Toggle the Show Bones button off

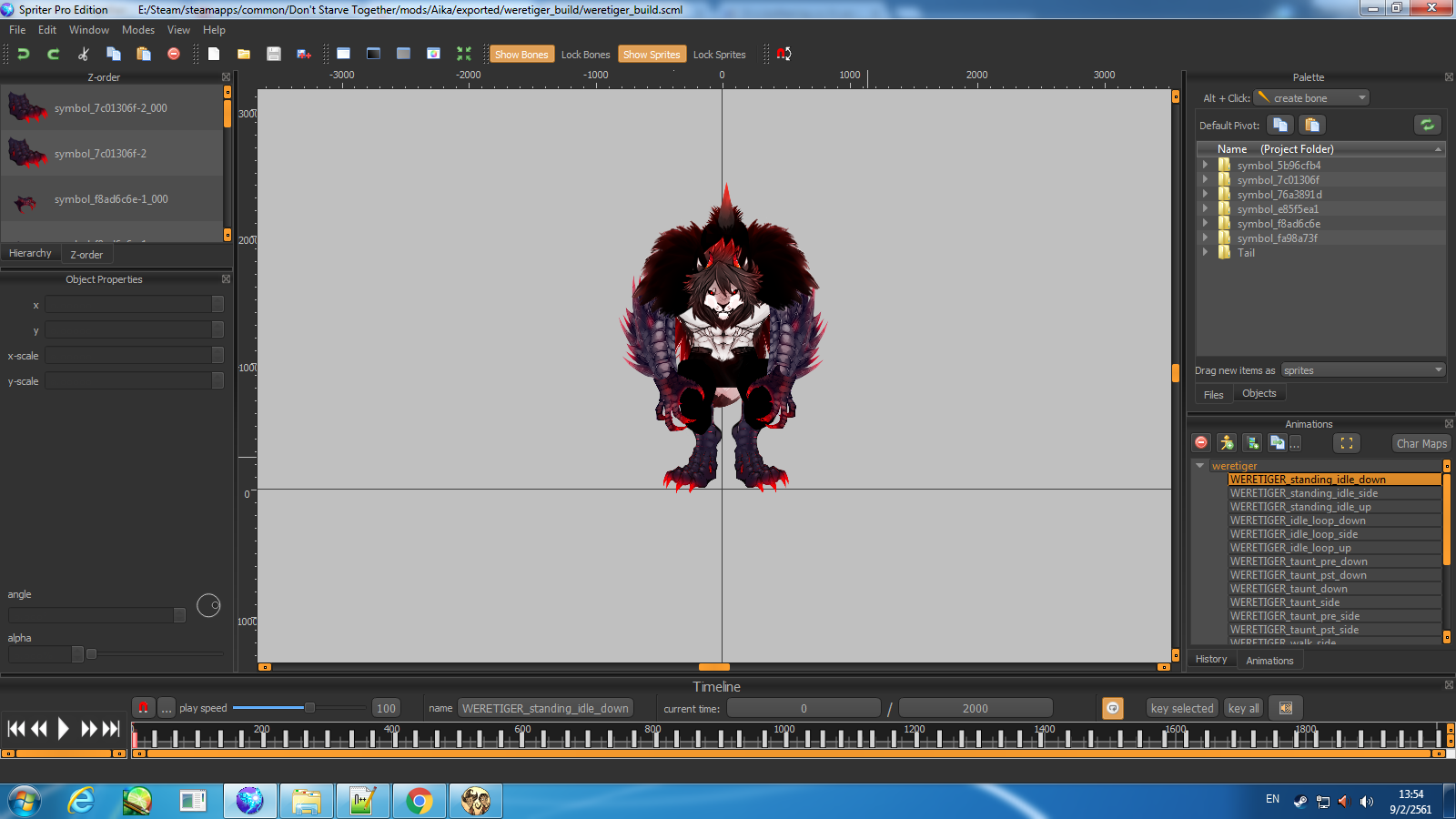point(521,55)
